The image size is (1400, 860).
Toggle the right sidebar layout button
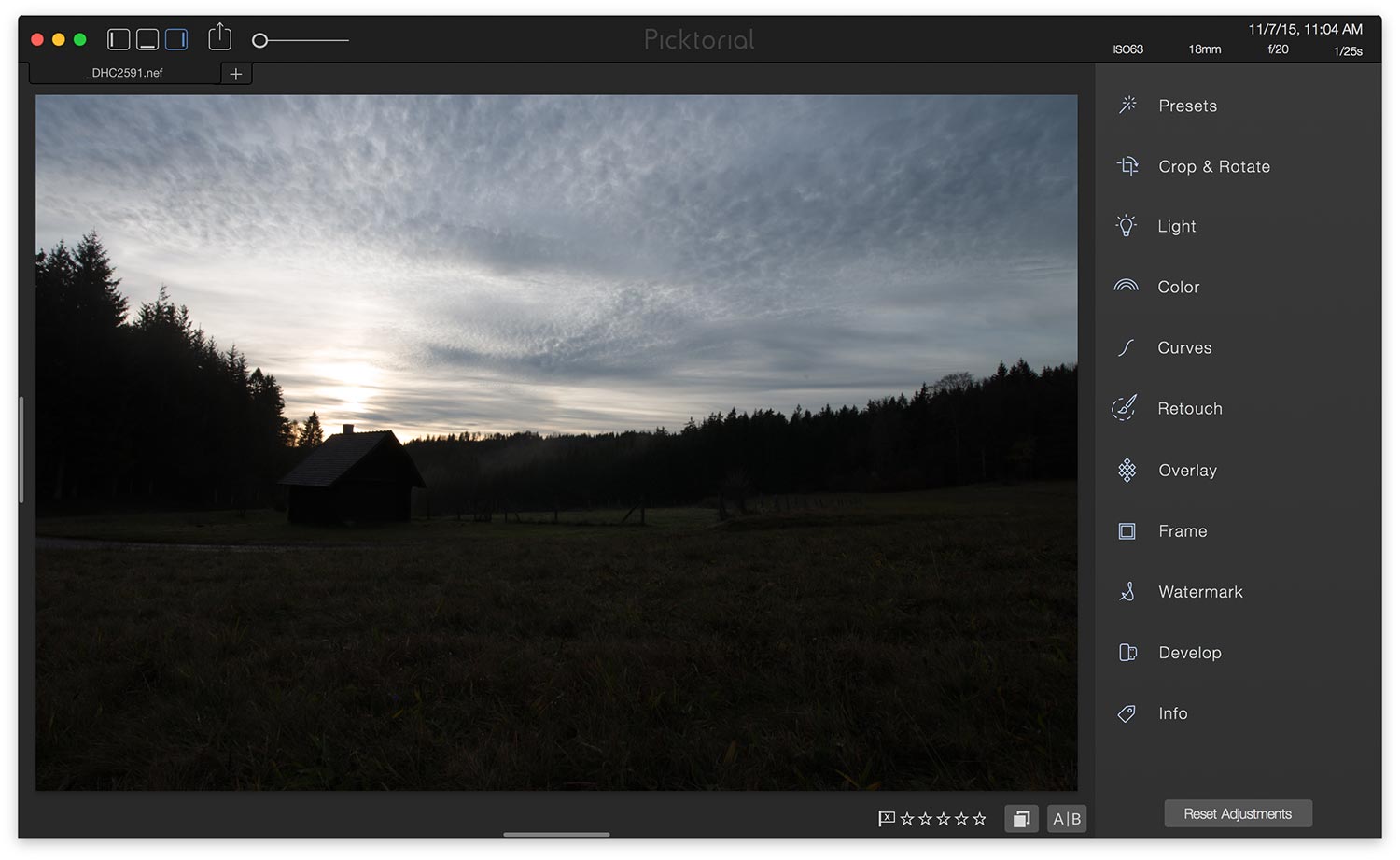pyautogui.click(x=176, y=39)
